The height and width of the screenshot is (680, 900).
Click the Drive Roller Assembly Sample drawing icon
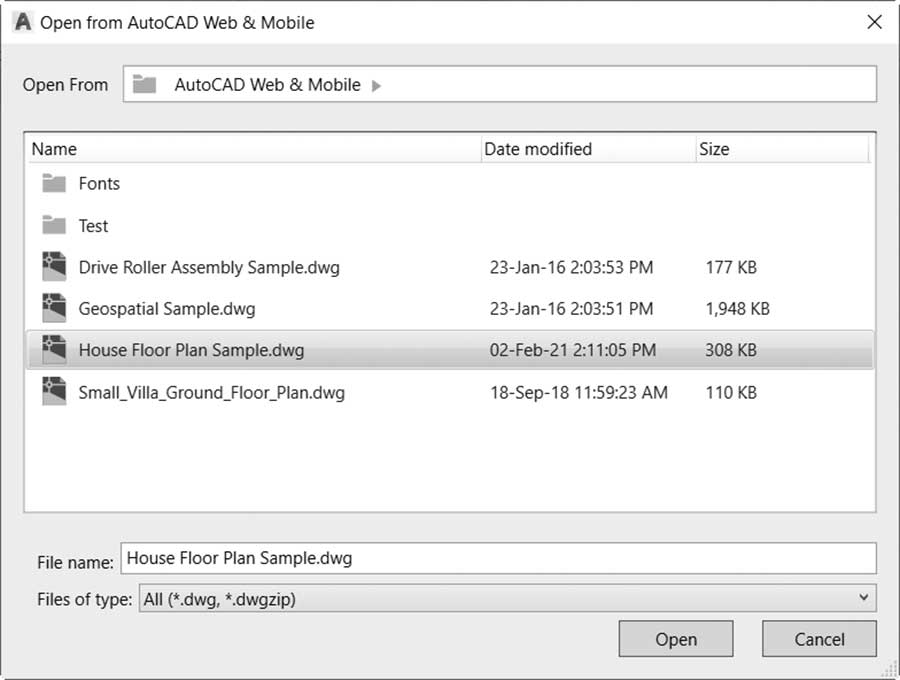[x=54, y=267]
